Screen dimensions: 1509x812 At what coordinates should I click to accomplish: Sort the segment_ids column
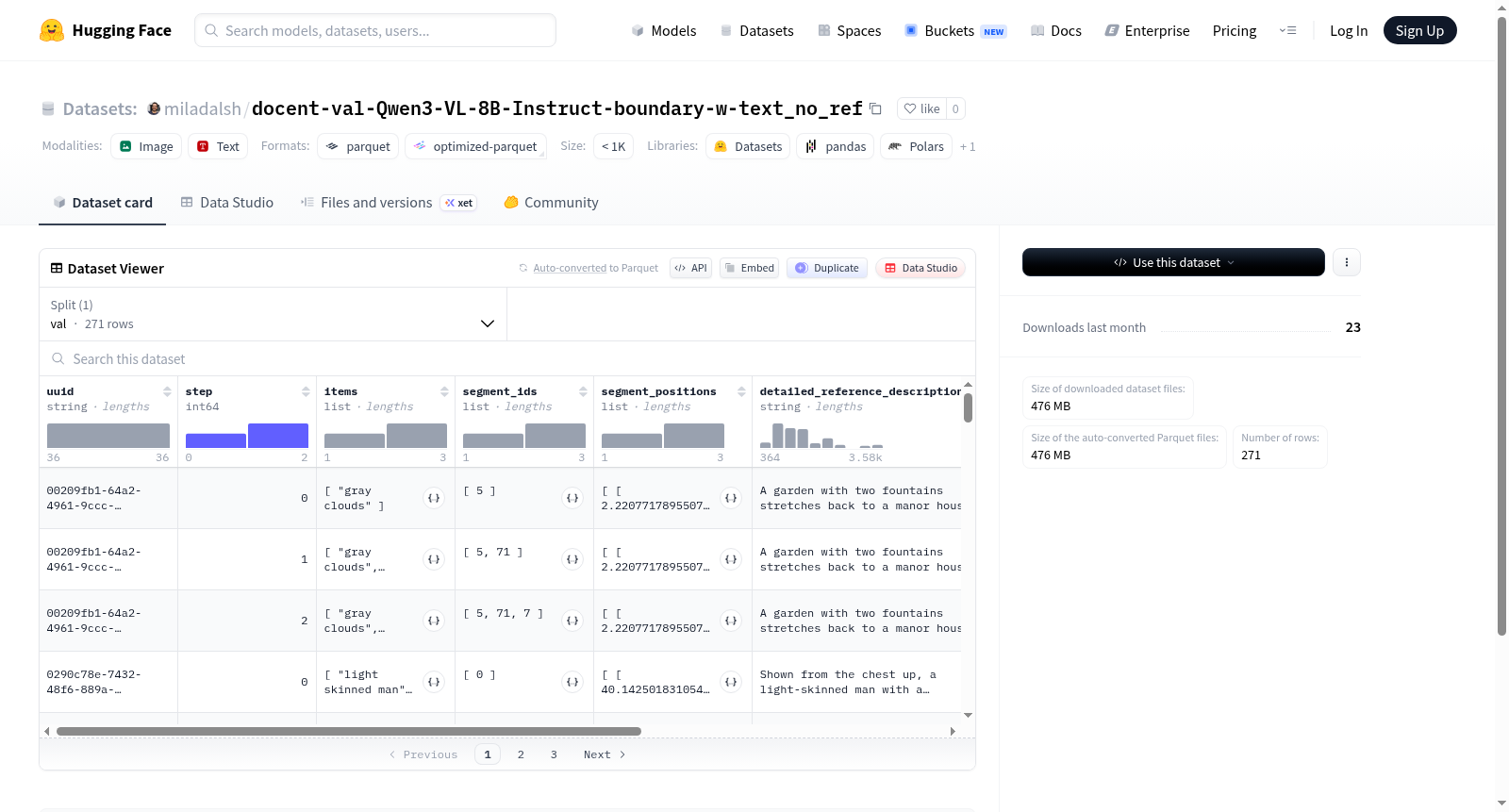[583, 391]
